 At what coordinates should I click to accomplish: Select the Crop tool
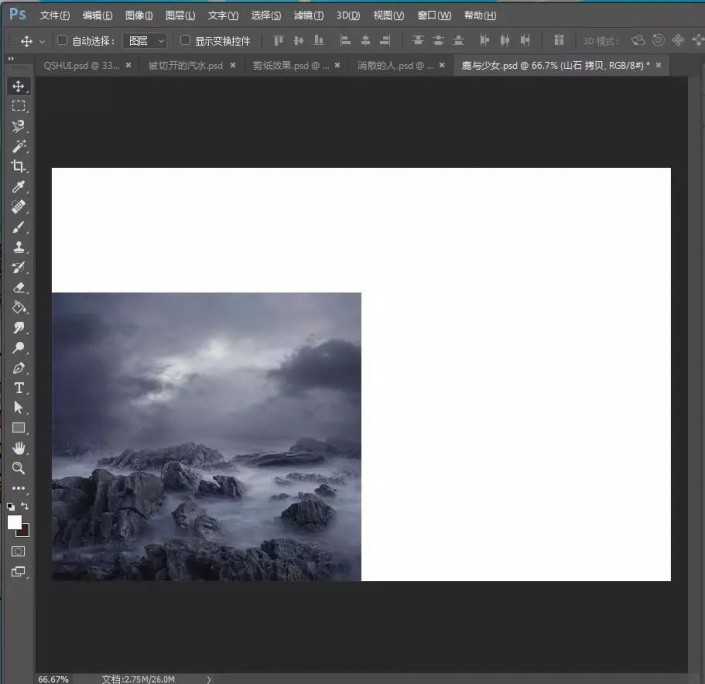coord(18,167)
